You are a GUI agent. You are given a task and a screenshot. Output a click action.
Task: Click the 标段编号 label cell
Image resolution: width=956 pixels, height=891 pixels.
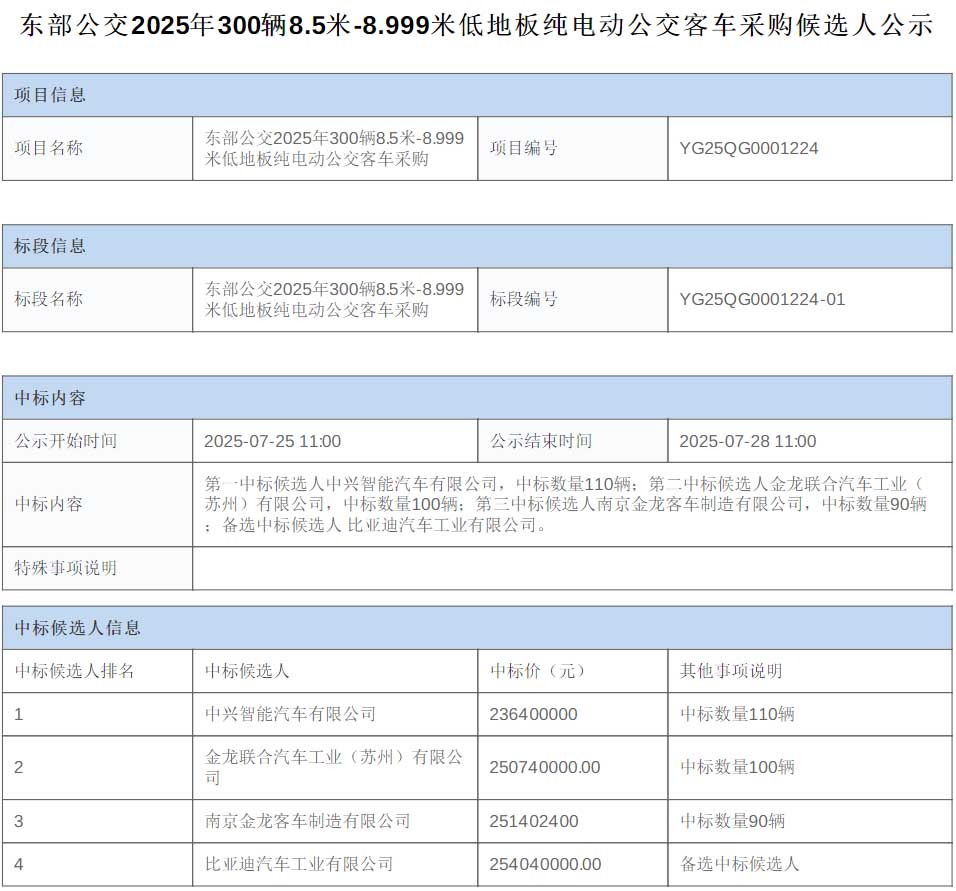(x=573, y=299)
